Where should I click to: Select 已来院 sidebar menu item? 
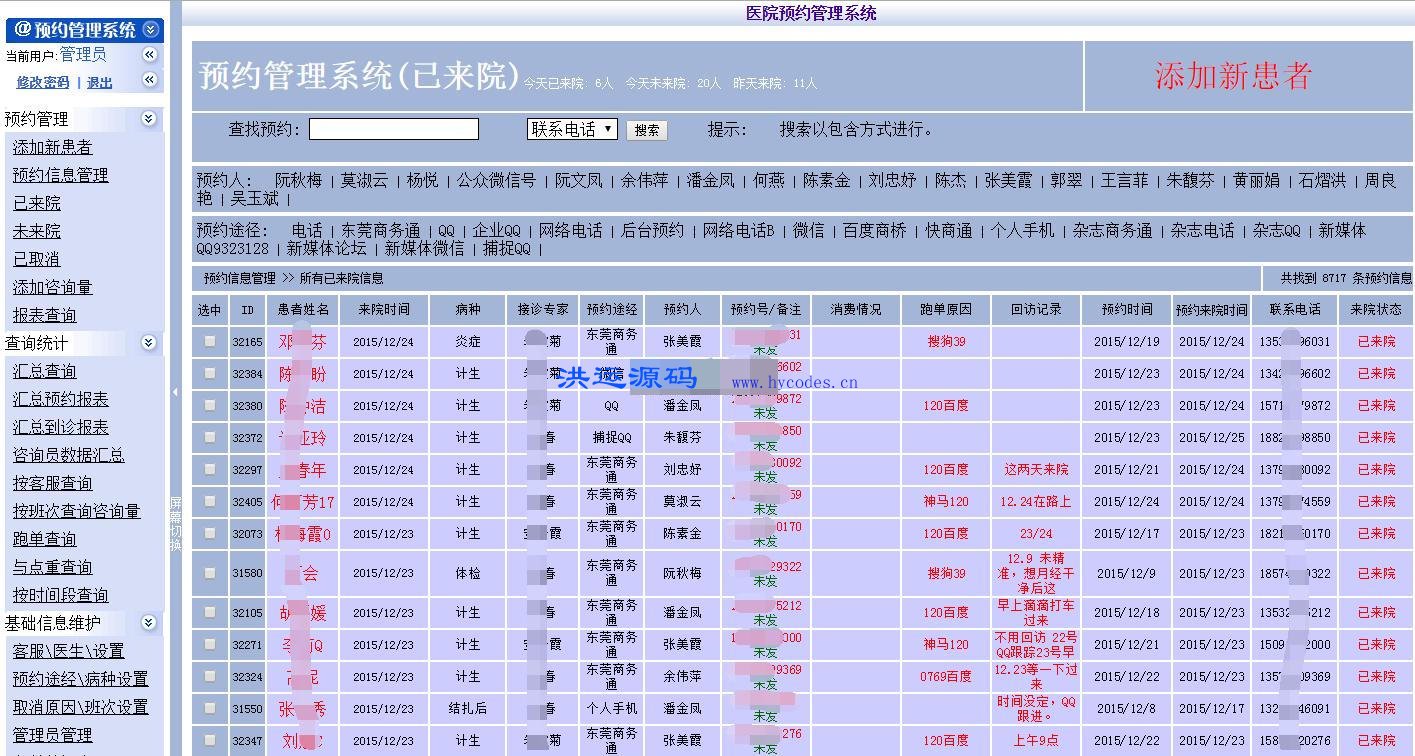(x=36, y=203)
